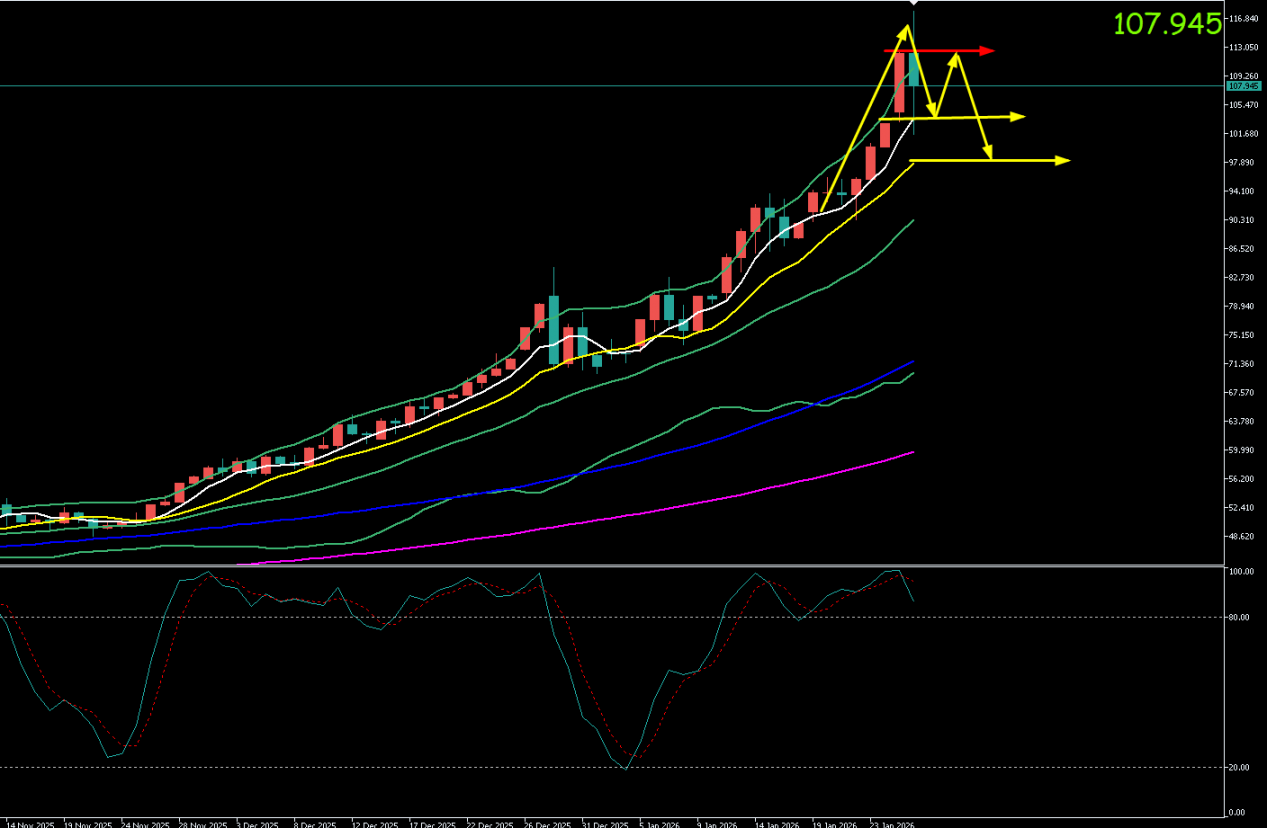Click the 20.00 oscillator level label
Viewport: 1267px width, 828px height.
[x=1240, y=767]
